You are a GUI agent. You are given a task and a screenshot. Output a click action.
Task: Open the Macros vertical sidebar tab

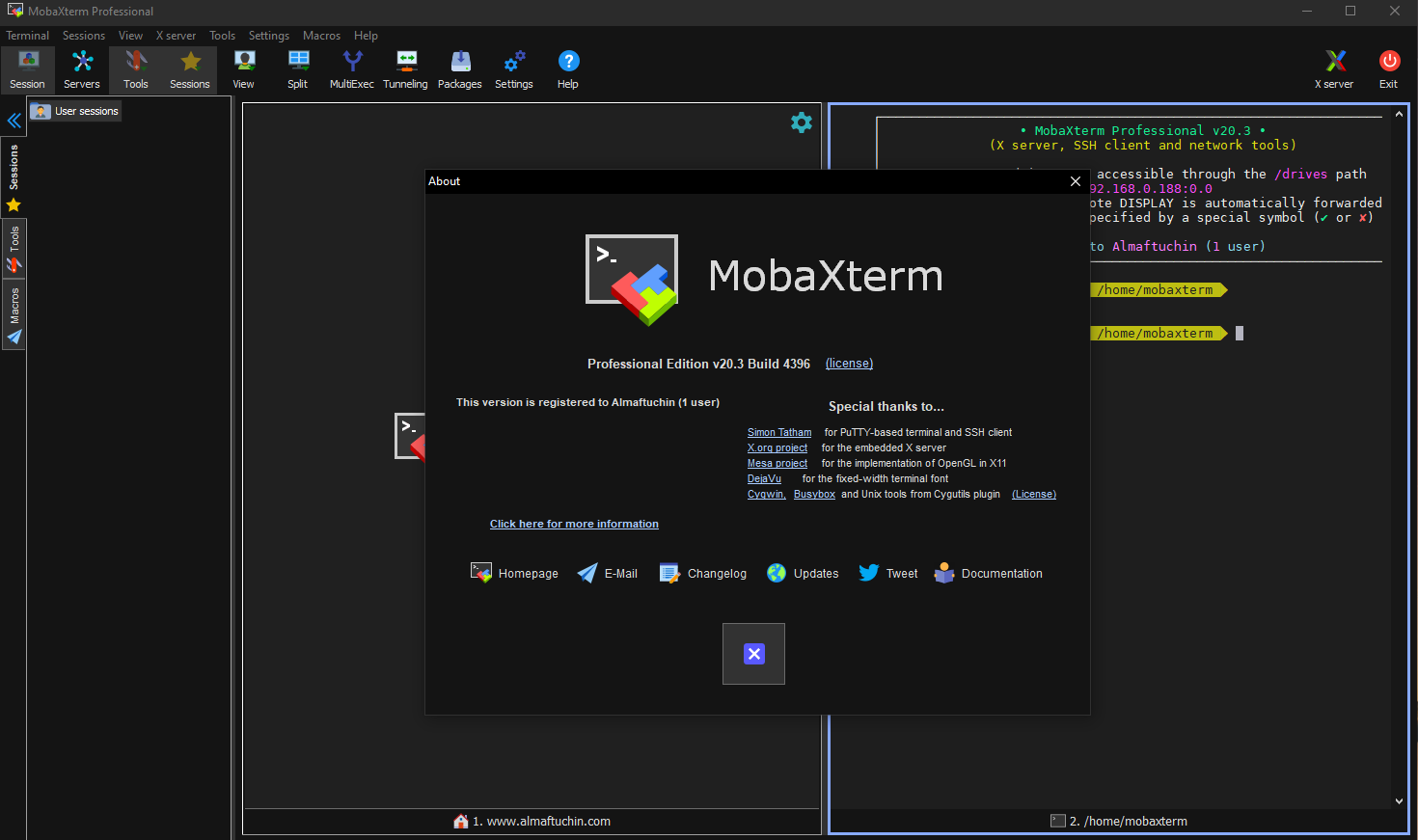click(x=14, y=316)
